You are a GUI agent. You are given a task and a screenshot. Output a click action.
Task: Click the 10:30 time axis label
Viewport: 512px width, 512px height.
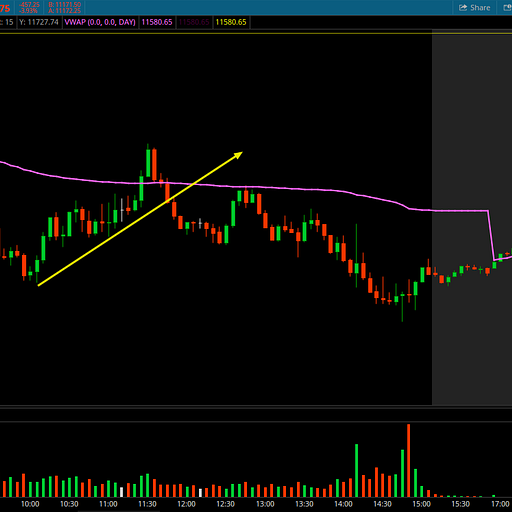click(69, 504)
